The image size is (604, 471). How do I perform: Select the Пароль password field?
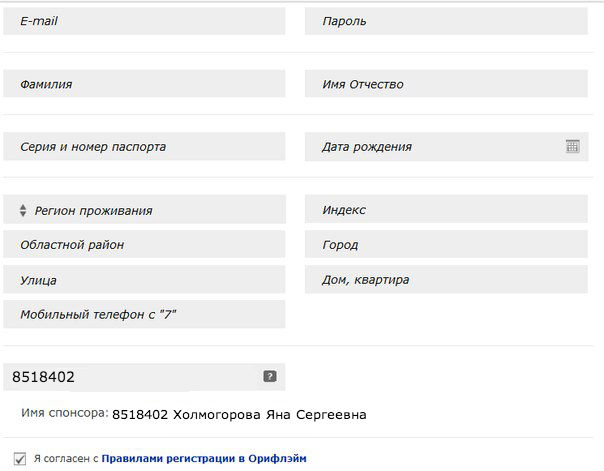coord(446,21)
